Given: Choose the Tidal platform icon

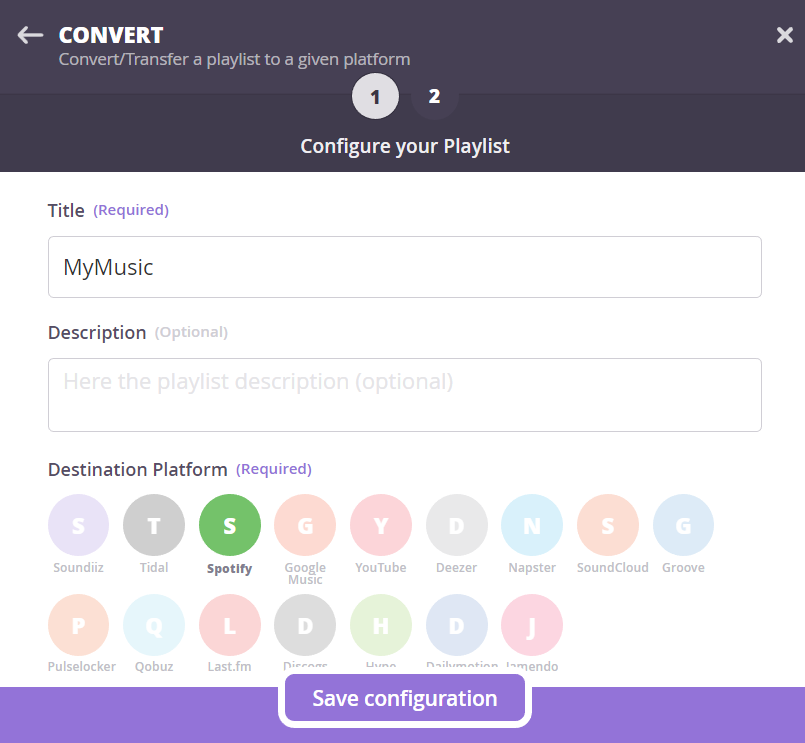Looking at the screenshot, I should (154, 525).
